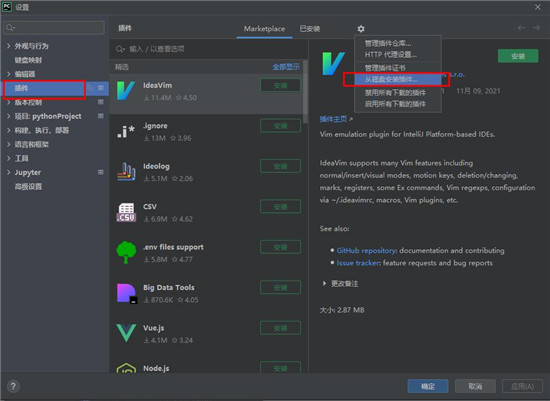This screenshot has width=550, height=401.
Task: Open the help question mark button
Action: [x=13, y=386]
